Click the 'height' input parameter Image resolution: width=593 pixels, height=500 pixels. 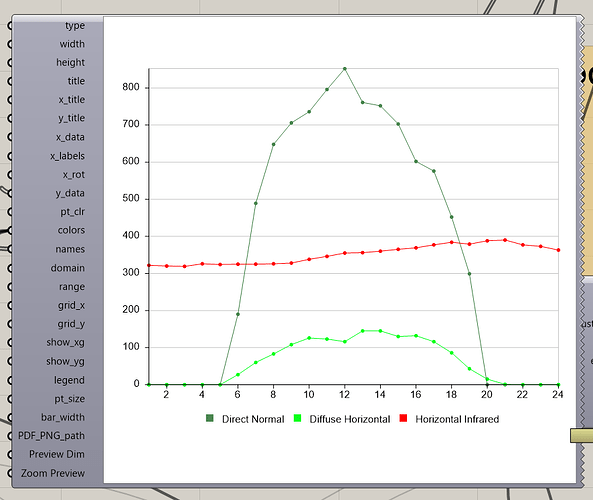coord(70,62)
